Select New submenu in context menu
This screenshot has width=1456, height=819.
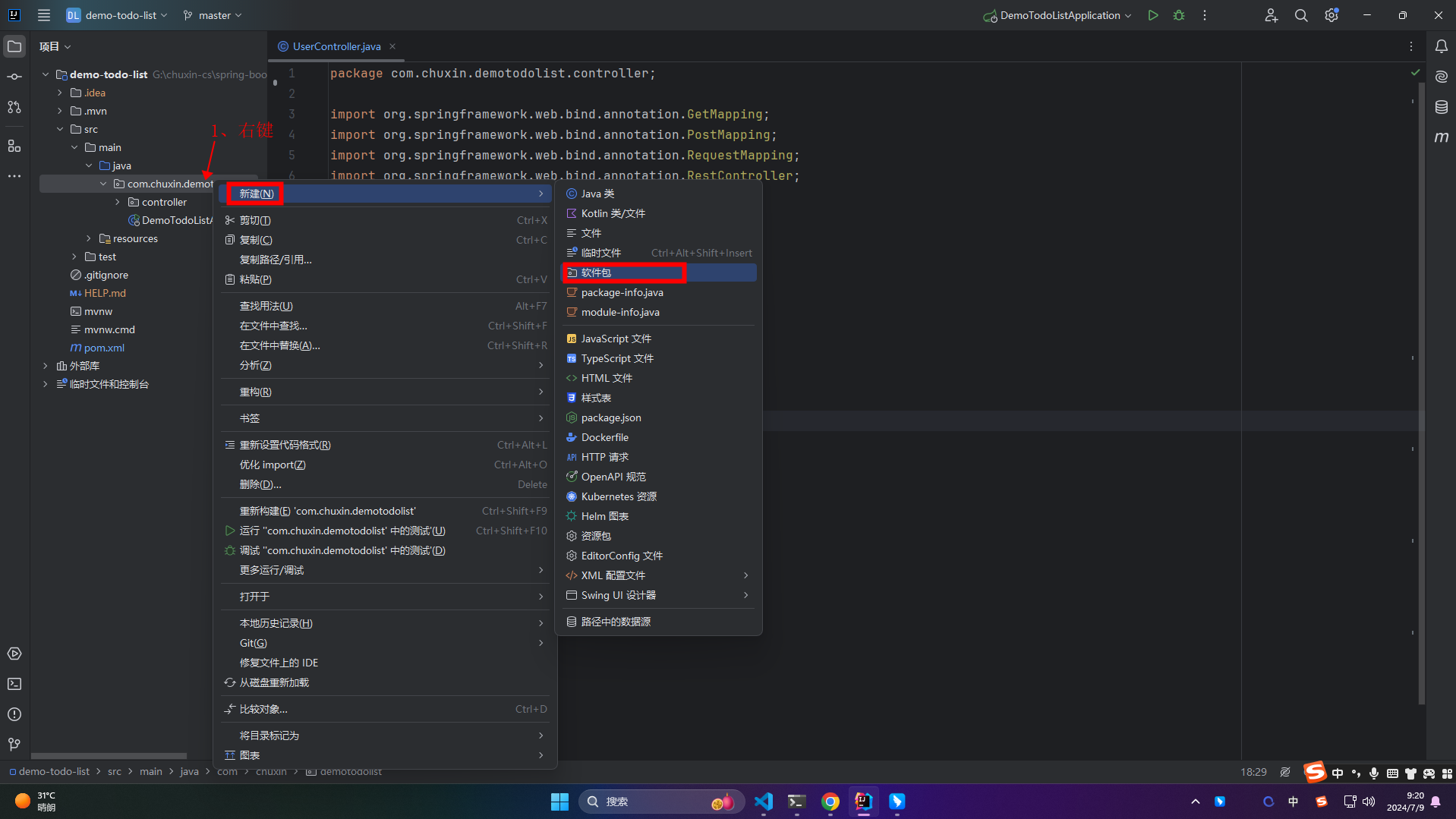[x=385, y=194]
